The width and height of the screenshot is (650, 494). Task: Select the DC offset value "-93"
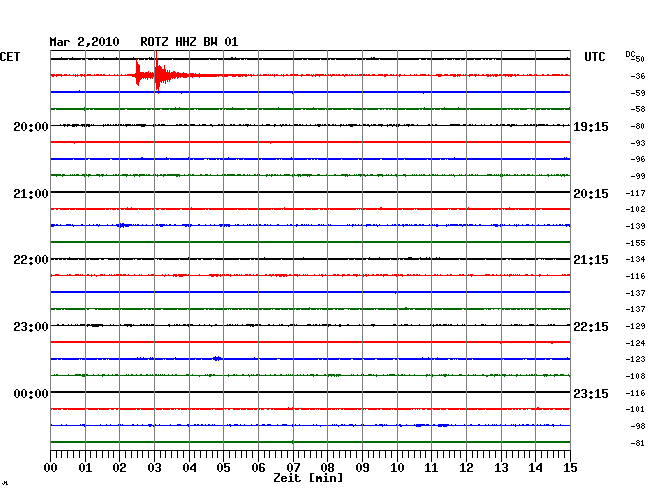point(638,143)
